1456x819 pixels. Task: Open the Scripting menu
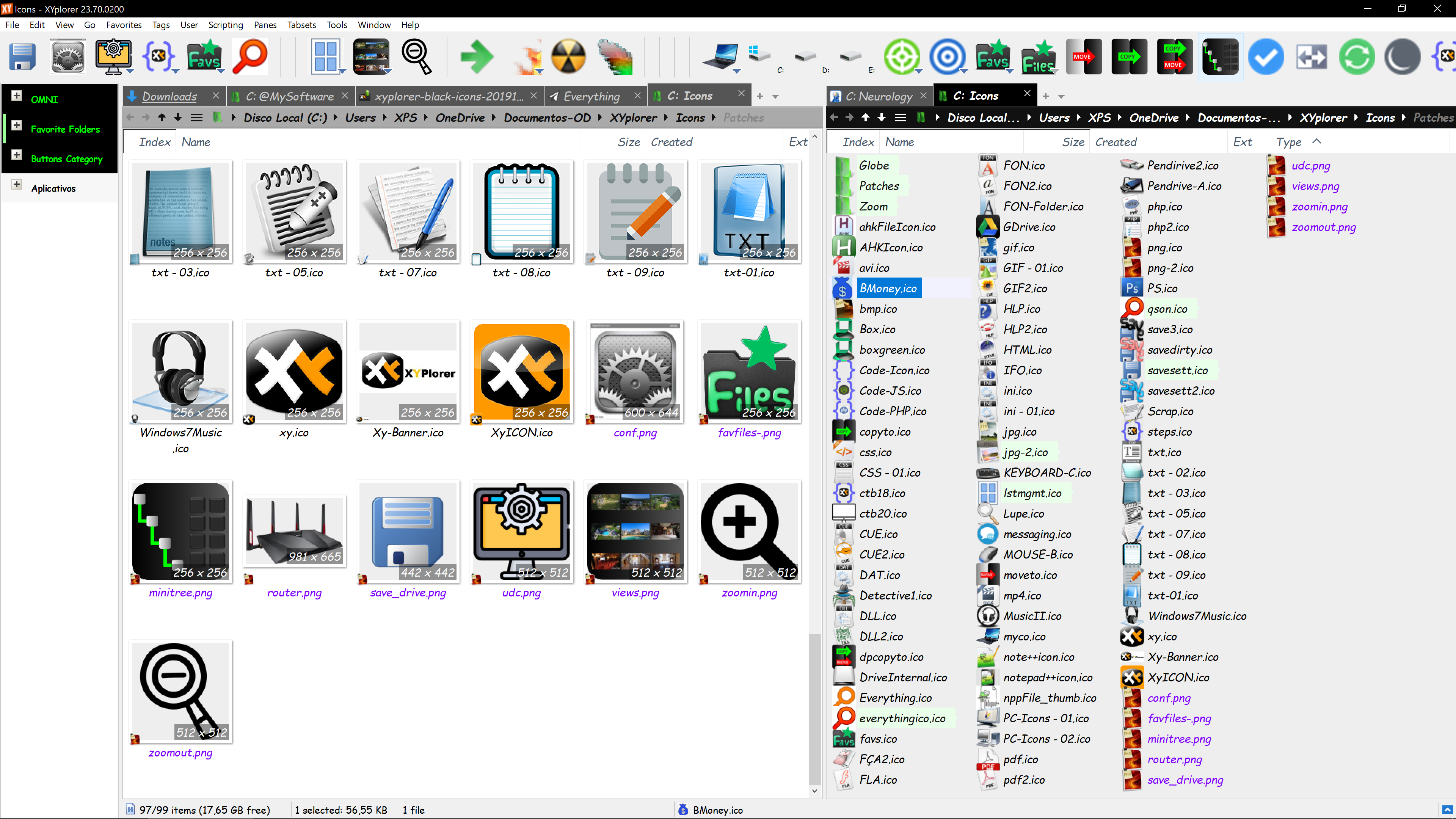[226, 25]
